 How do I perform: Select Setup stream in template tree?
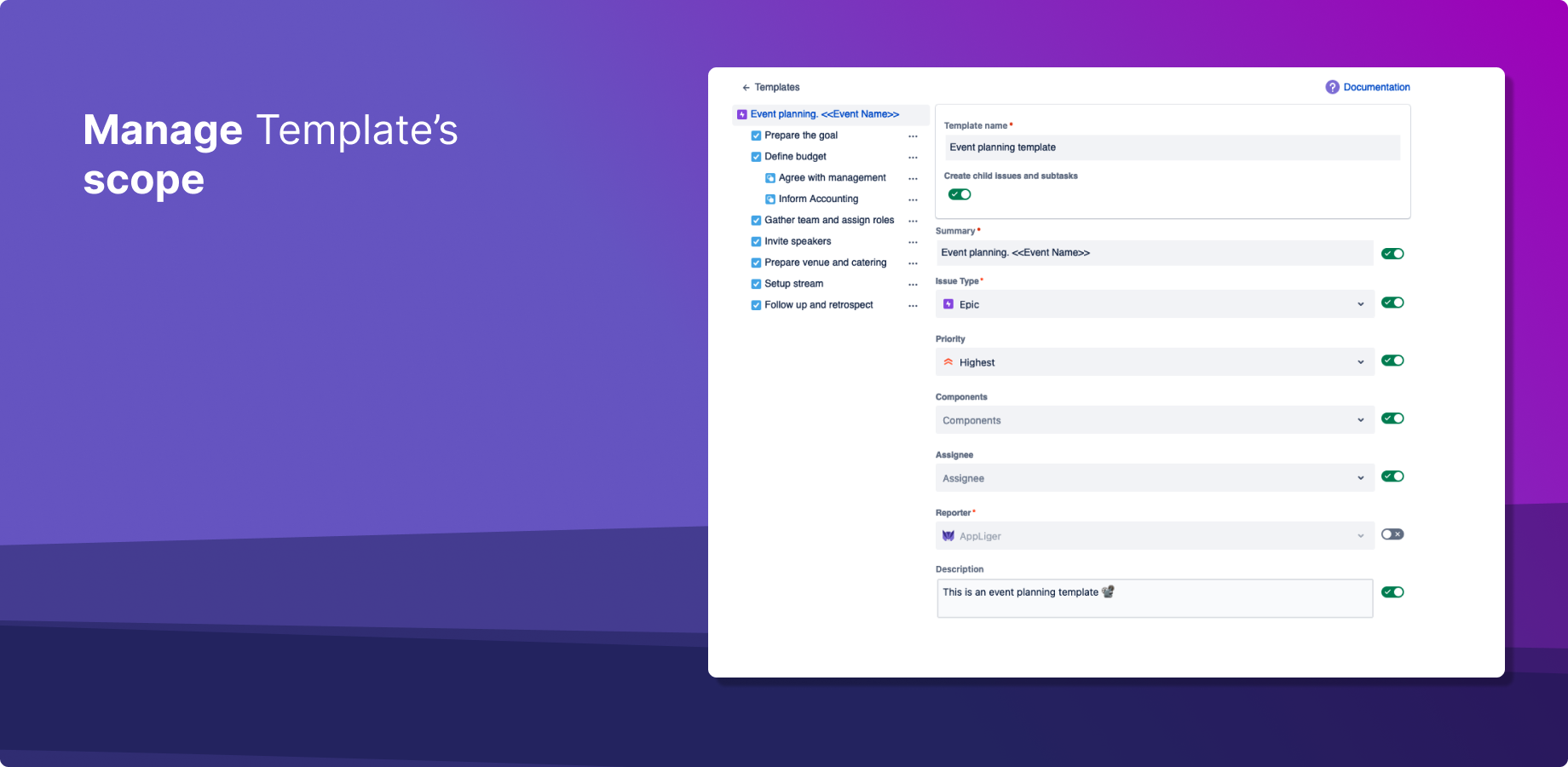[x=793, y=284]
